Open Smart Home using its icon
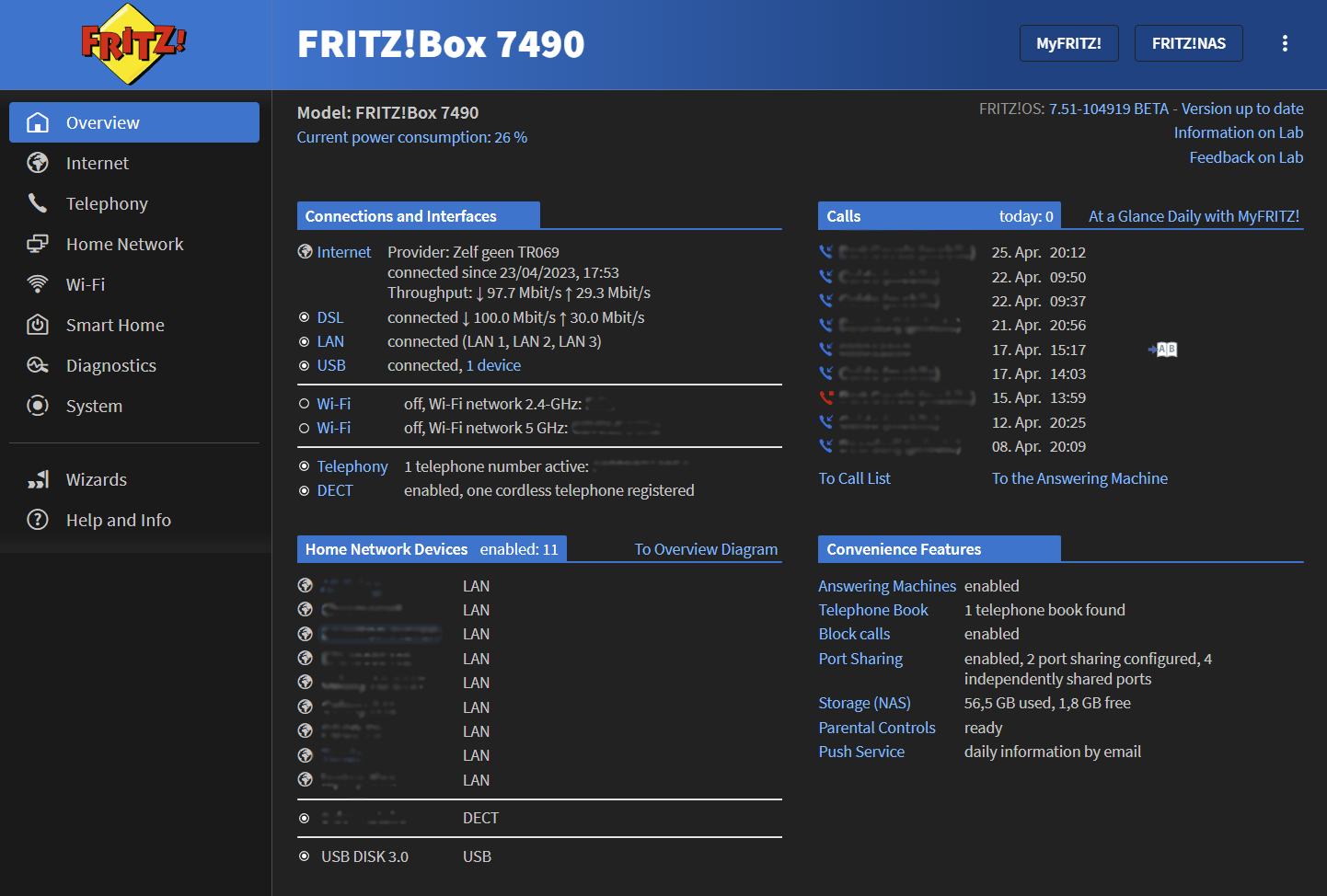1327x896 pixels. 37,325
